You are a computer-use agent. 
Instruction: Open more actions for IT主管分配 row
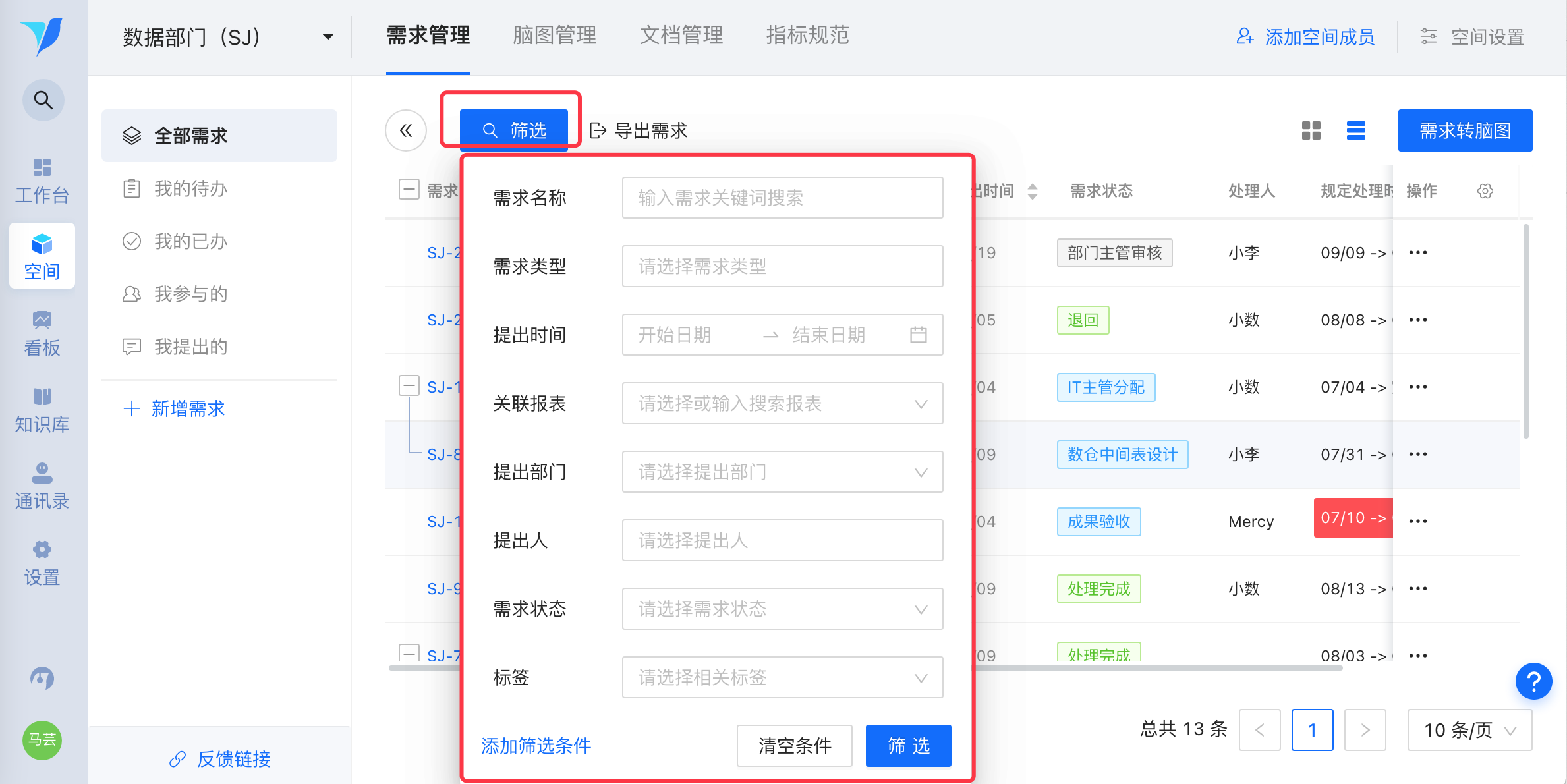(1418, 387)
